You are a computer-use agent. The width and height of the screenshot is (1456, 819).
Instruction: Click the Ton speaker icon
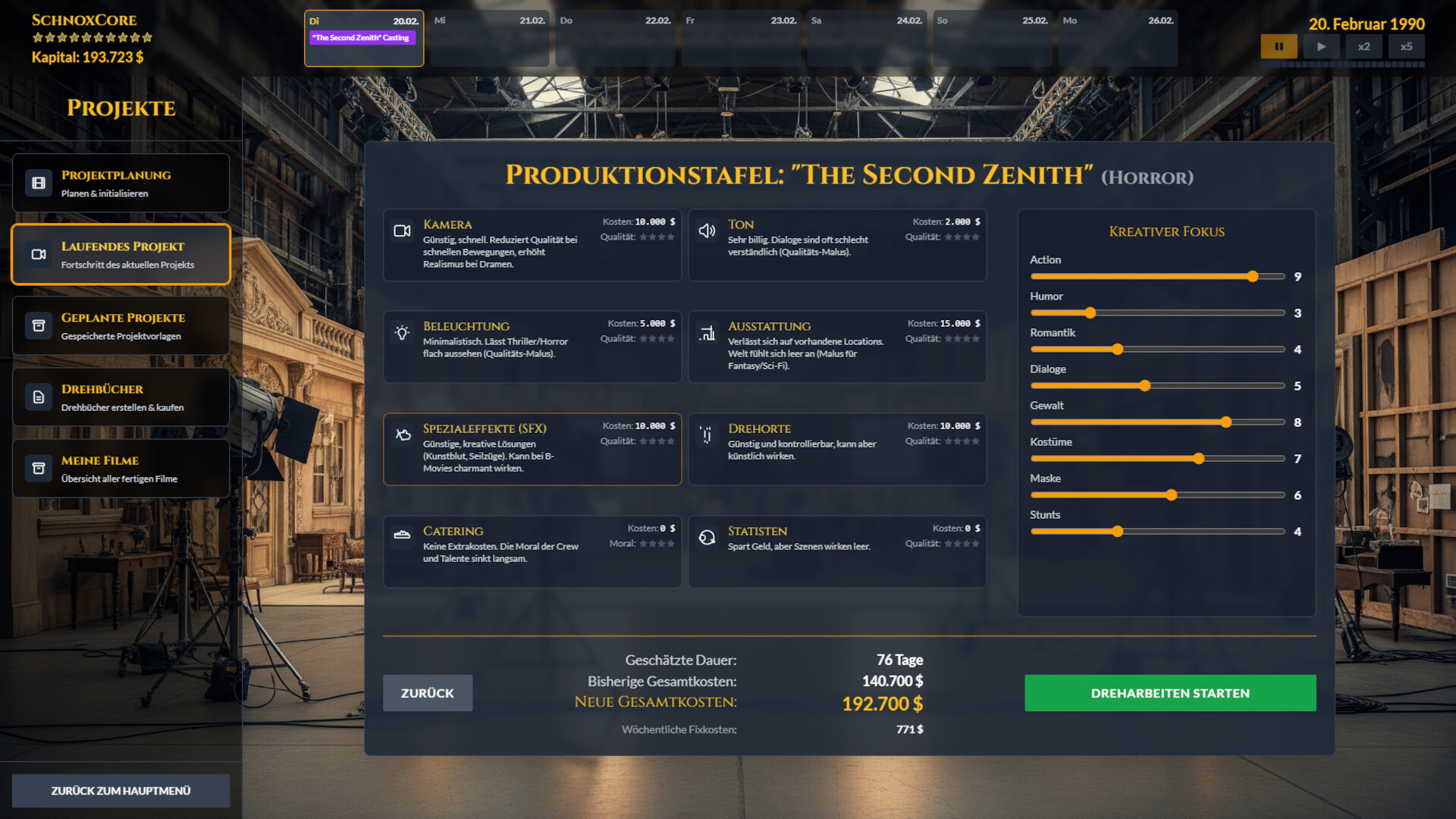(x=708, y=231)
